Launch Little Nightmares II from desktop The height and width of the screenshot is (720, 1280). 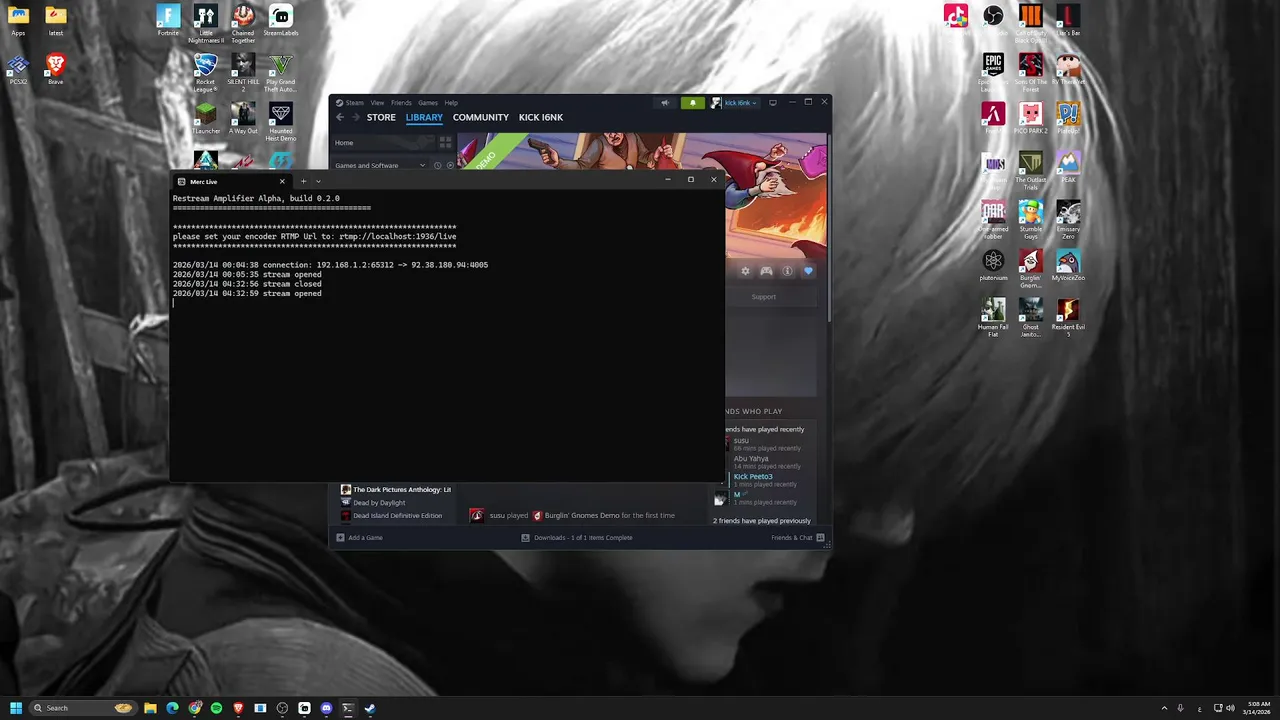click(206, 23)
